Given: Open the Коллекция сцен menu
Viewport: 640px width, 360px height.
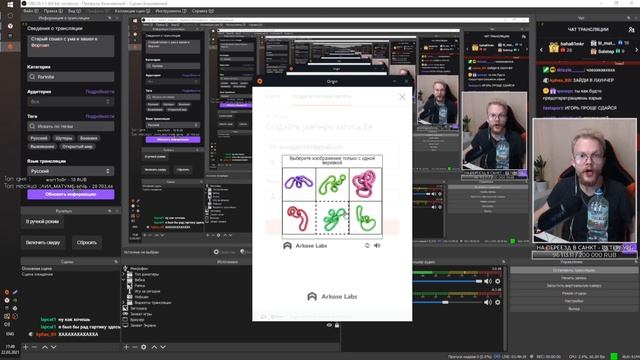Looking at the screenshot, I should point(132,11).
